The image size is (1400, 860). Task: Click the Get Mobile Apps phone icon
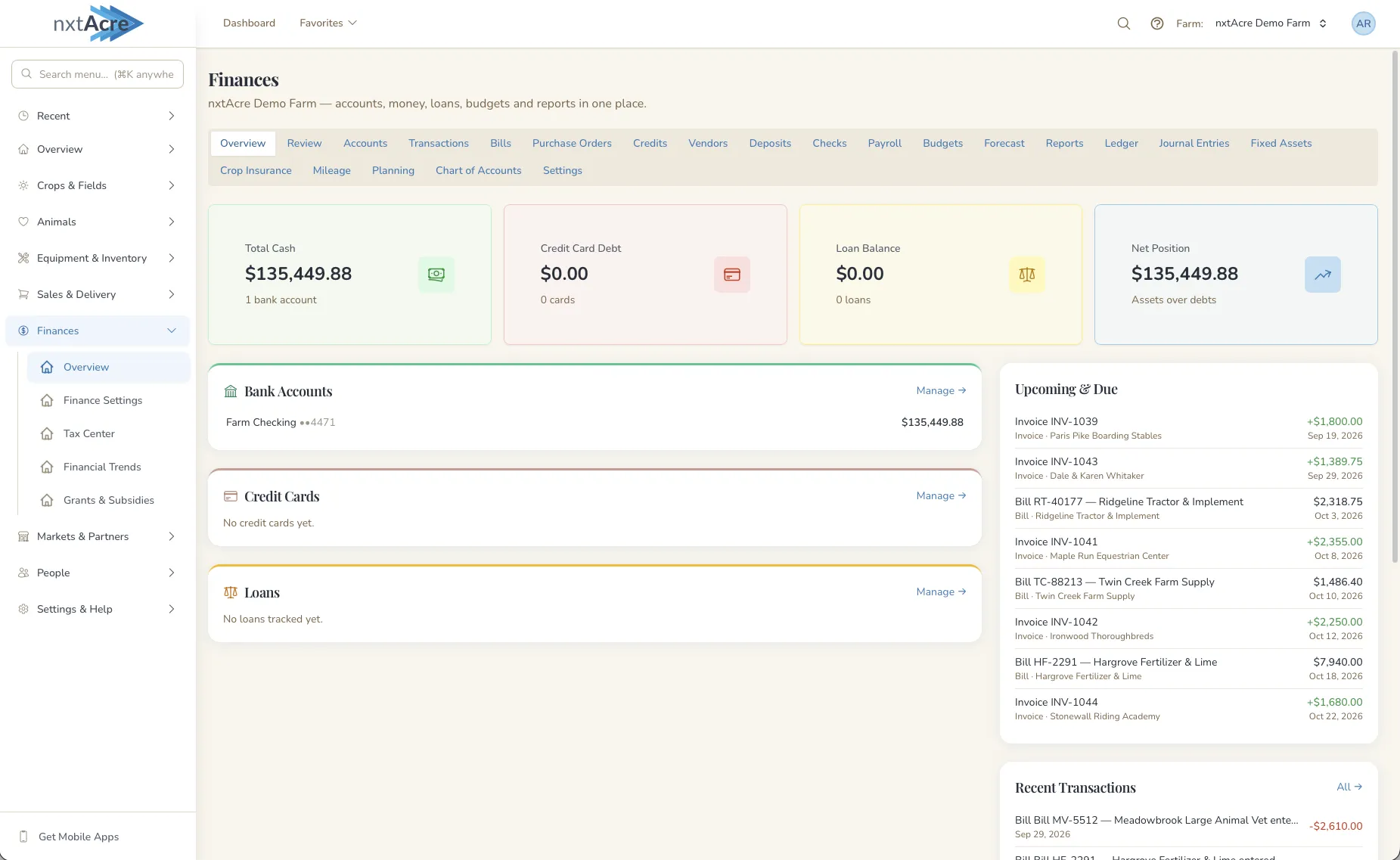pos(23,837)
